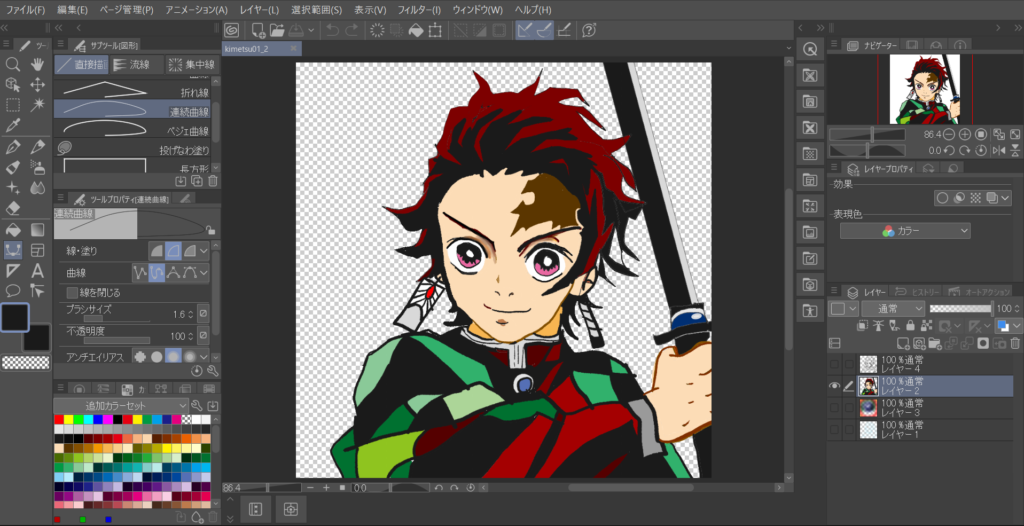This screenshot has width=1024, height=526.
Task: Select the Move layer tool
Action: 37,84
